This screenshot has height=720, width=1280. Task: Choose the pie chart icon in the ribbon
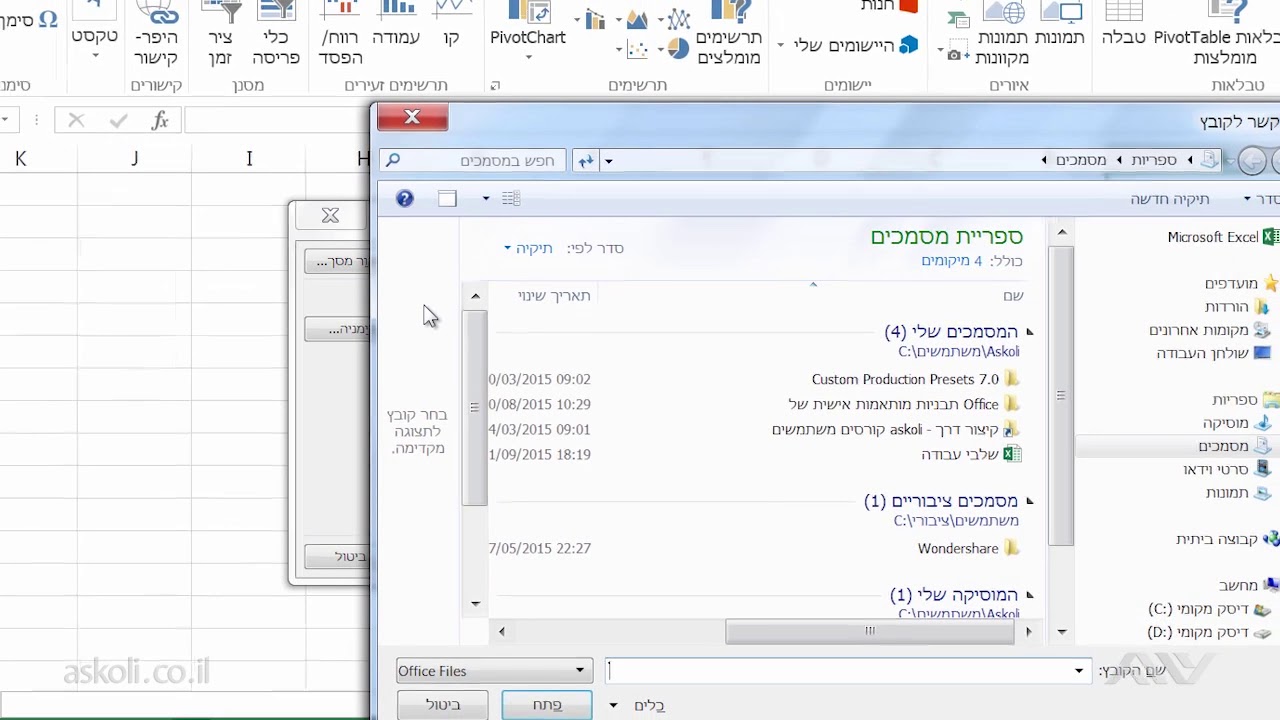pos(678,48)
